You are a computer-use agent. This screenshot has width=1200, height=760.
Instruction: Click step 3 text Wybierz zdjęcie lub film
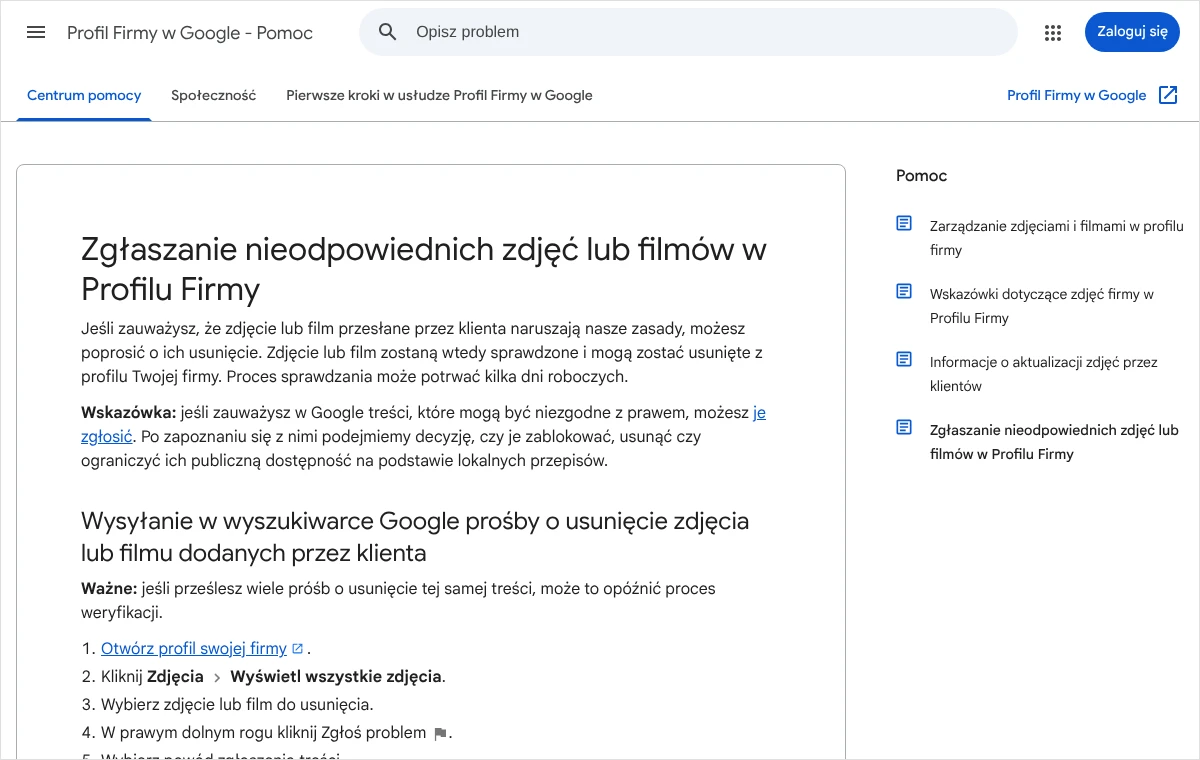(237, 704)
